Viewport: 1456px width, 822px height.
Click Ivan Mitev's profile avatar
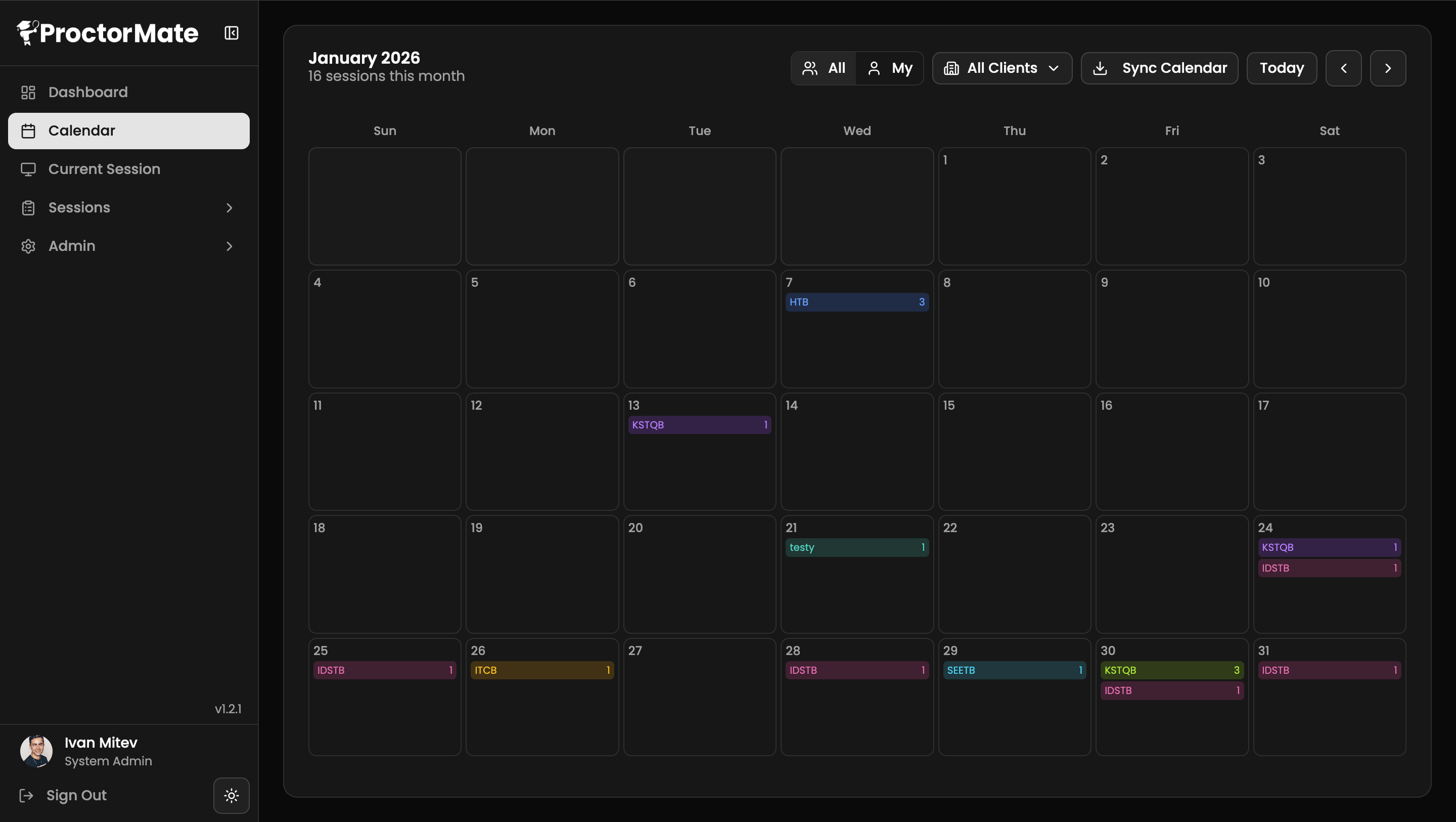pos(35,751)
